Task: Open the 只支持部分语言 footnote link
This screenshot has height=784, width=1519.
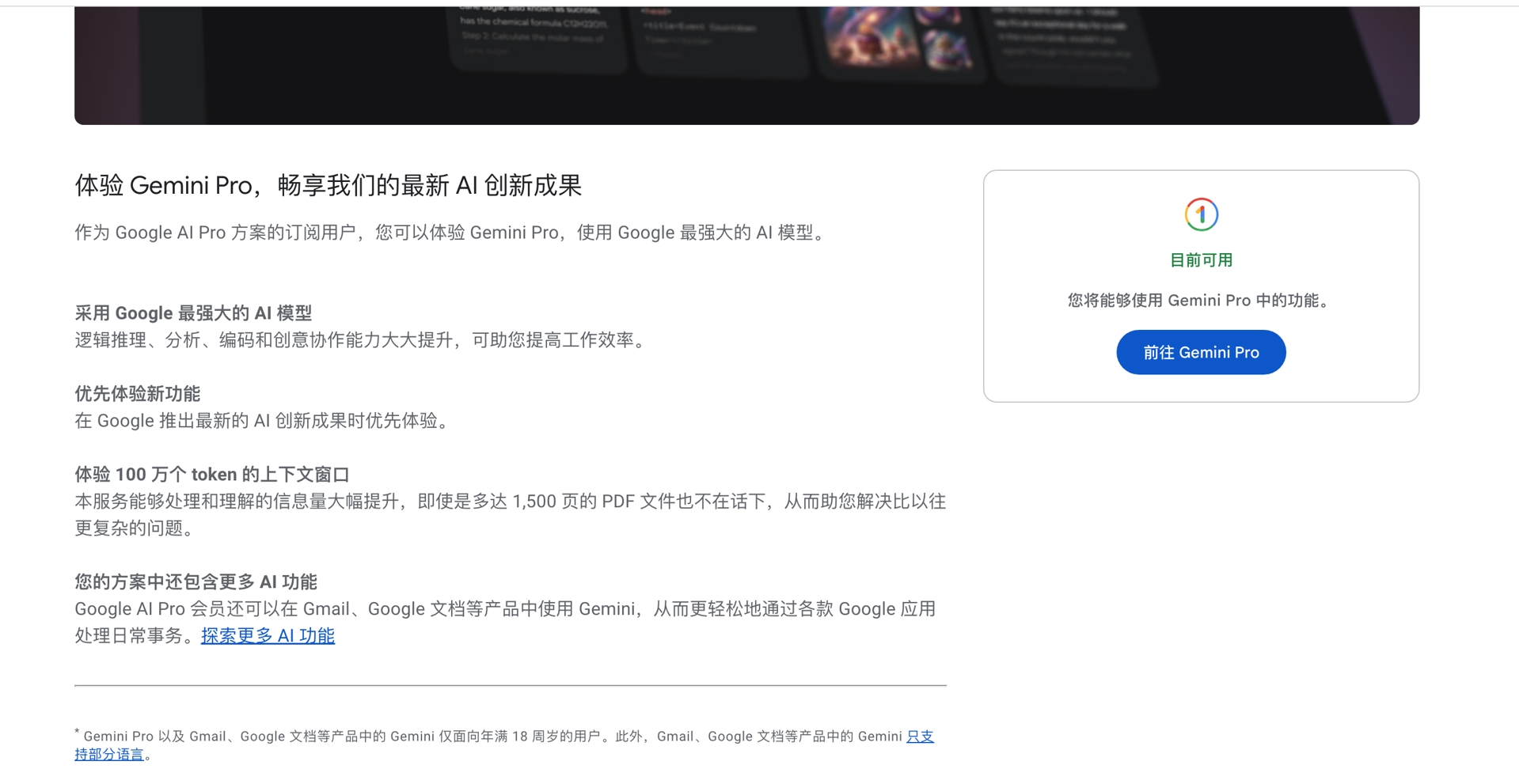Action: point(920,737)
